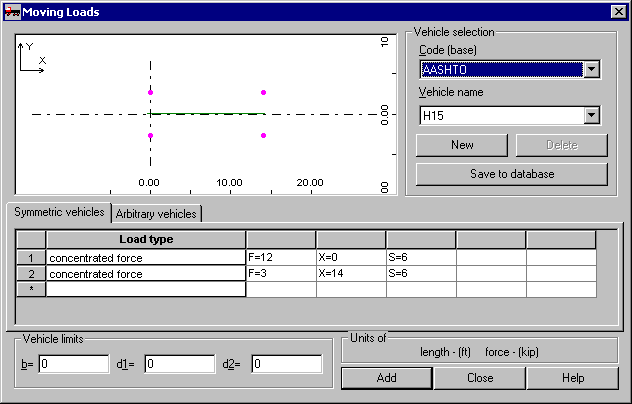This screenshot has height=404, width=632.
Task: Open the Code (base) dropdown arrow
Action: coord(591,69)
